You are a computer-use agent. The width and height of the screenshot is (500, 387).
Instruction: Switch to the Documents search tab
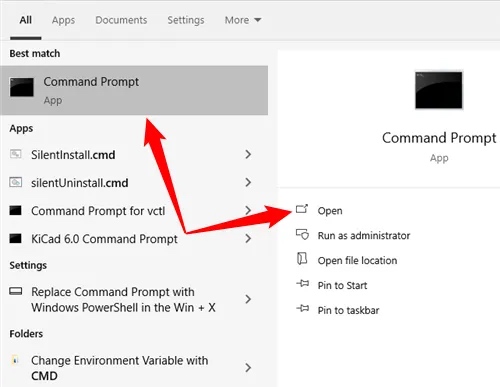coord(121,20)
